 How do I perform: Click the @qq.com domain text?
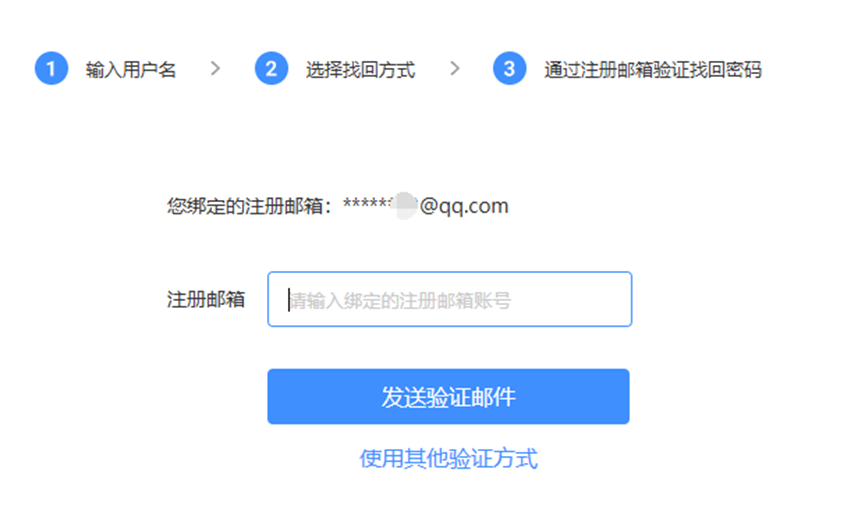[x=464, y=206]
